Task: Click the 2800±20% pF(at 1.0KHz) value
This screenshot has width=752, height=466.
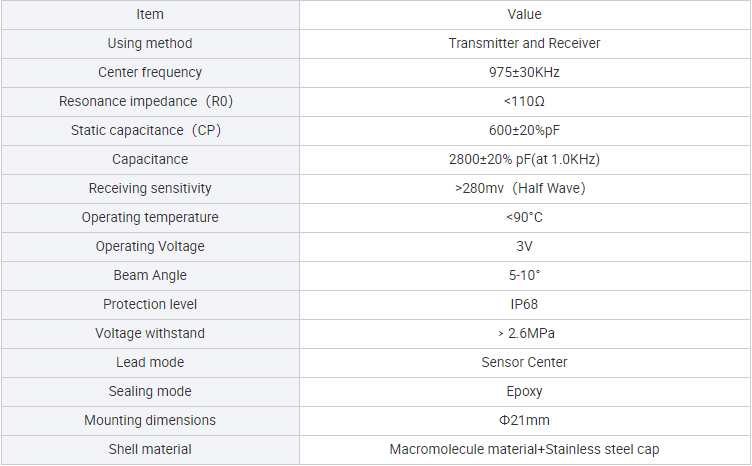Action: (x=524, y=160)
